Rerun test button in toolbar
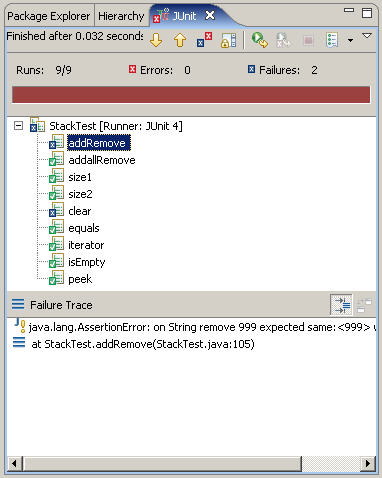 coord(260,40)
